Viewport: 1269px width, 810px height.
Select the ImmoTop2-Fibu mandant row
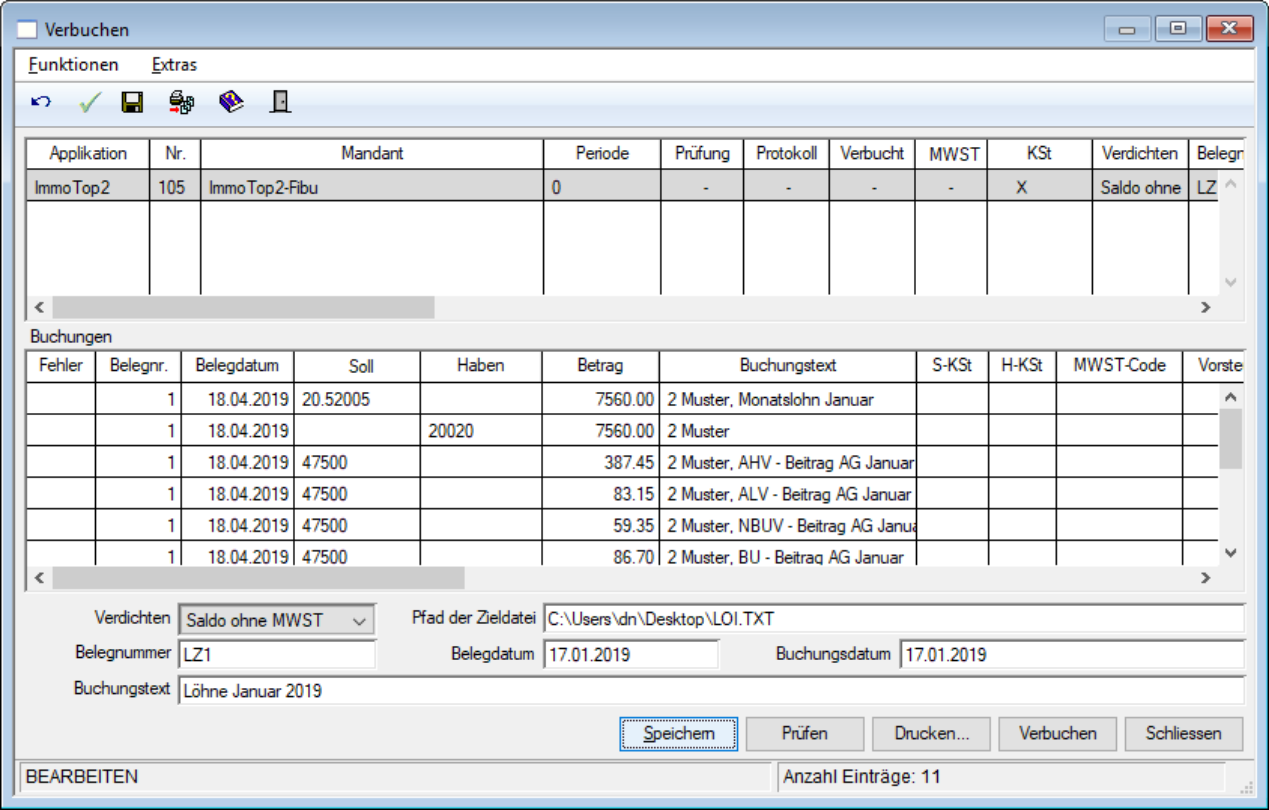tap(621, 187)
